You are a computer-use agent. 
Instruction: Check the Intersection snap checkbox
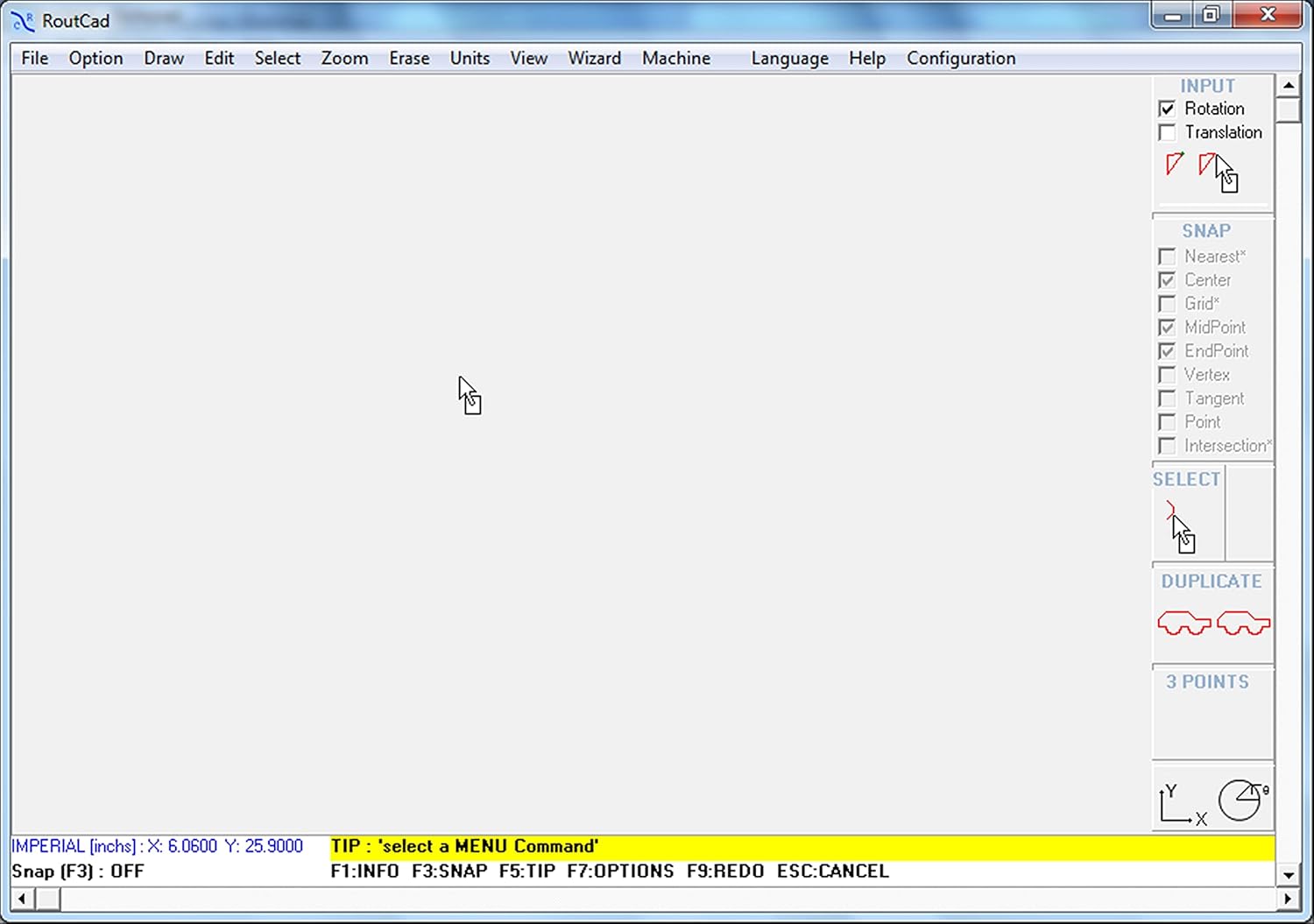[1167, 446]
